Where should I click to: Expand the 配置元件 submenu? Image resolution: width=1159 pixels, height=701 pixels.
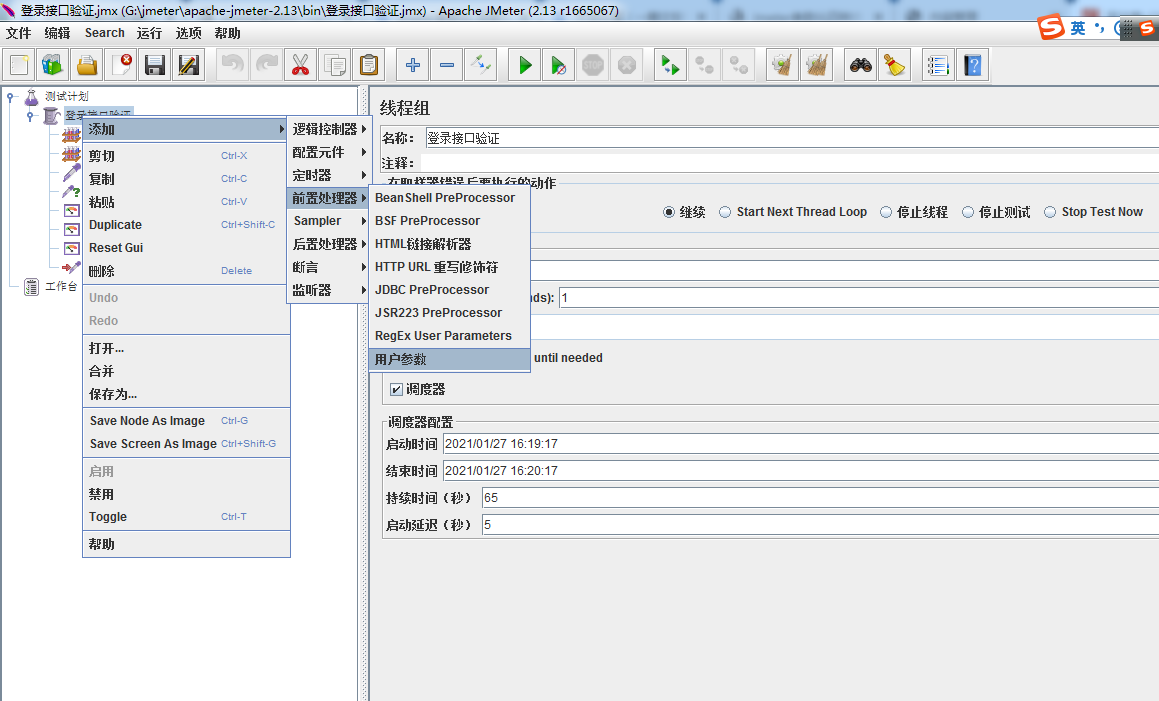coord(329,152)
